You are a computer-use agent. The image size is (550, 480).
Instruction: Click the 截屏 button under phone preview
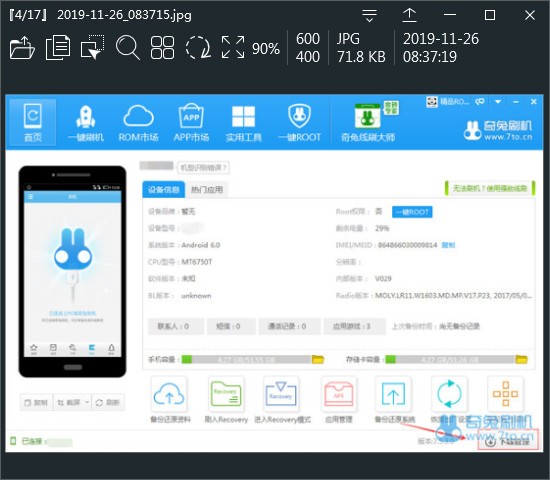click(x=69, y=402)
